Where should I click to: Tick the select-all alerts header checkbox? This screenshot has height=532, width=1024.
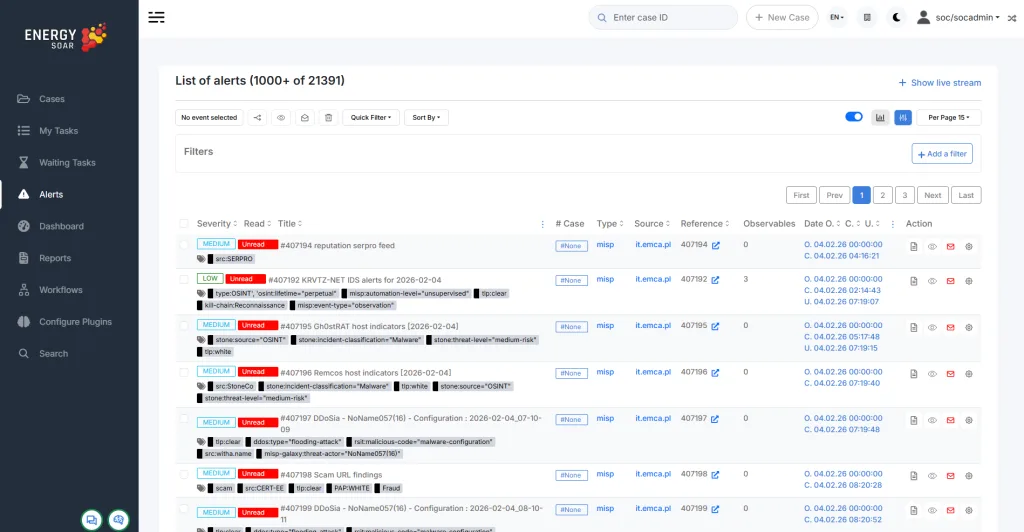tap(183, 224)
